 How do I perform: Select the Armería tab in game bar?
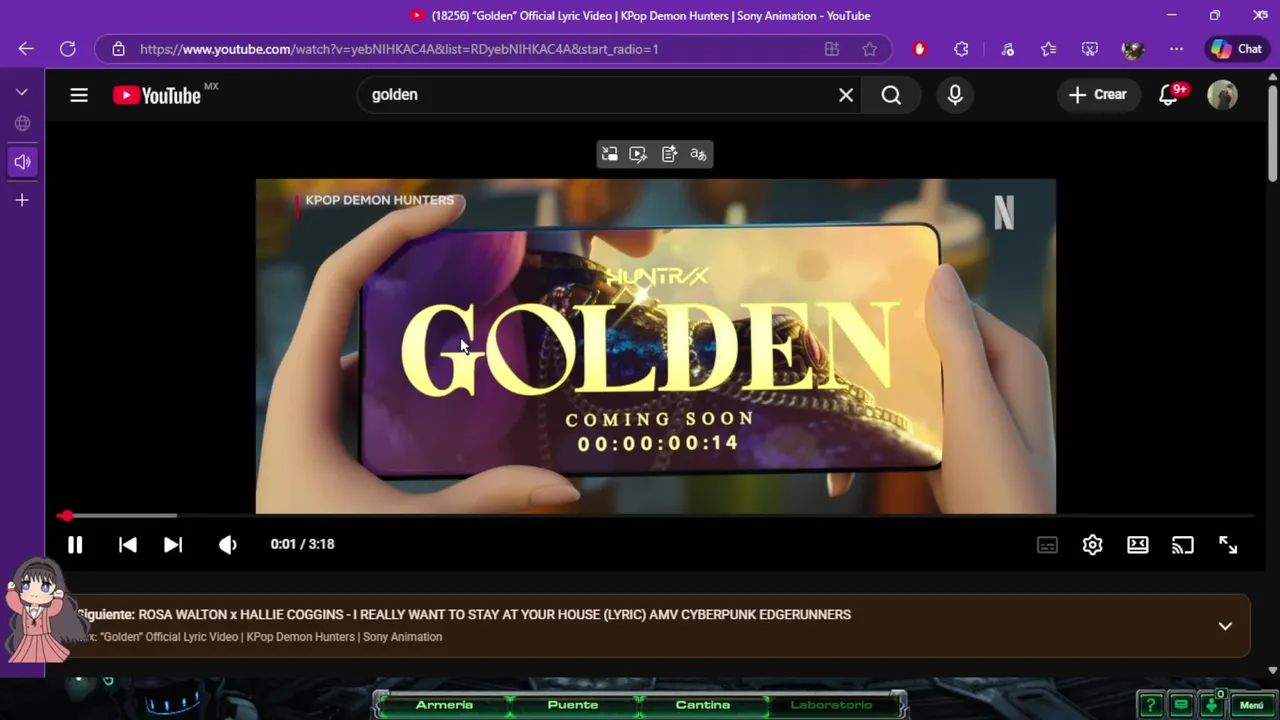[444, 705]
